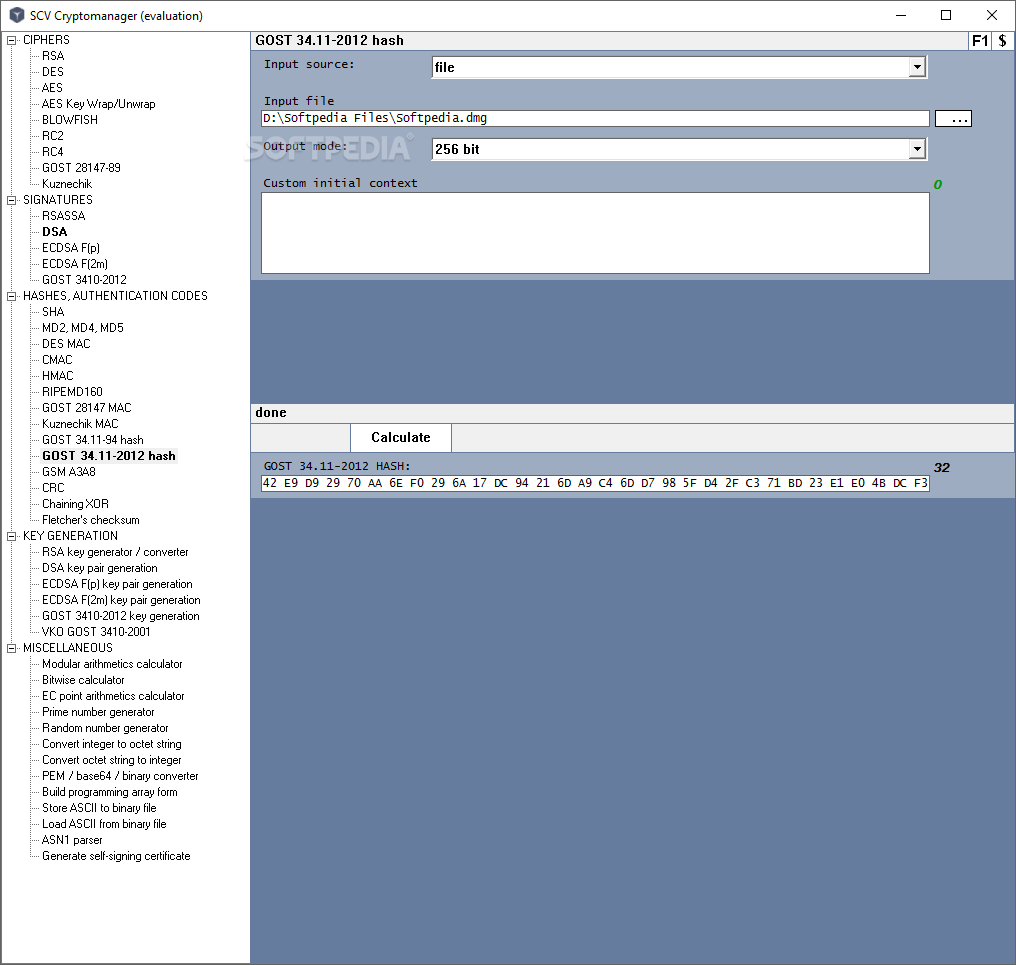The width and height of the screenshot is (1016, 965).
Task: Open Store ASCII to binary file
Action: coord(99,808)
